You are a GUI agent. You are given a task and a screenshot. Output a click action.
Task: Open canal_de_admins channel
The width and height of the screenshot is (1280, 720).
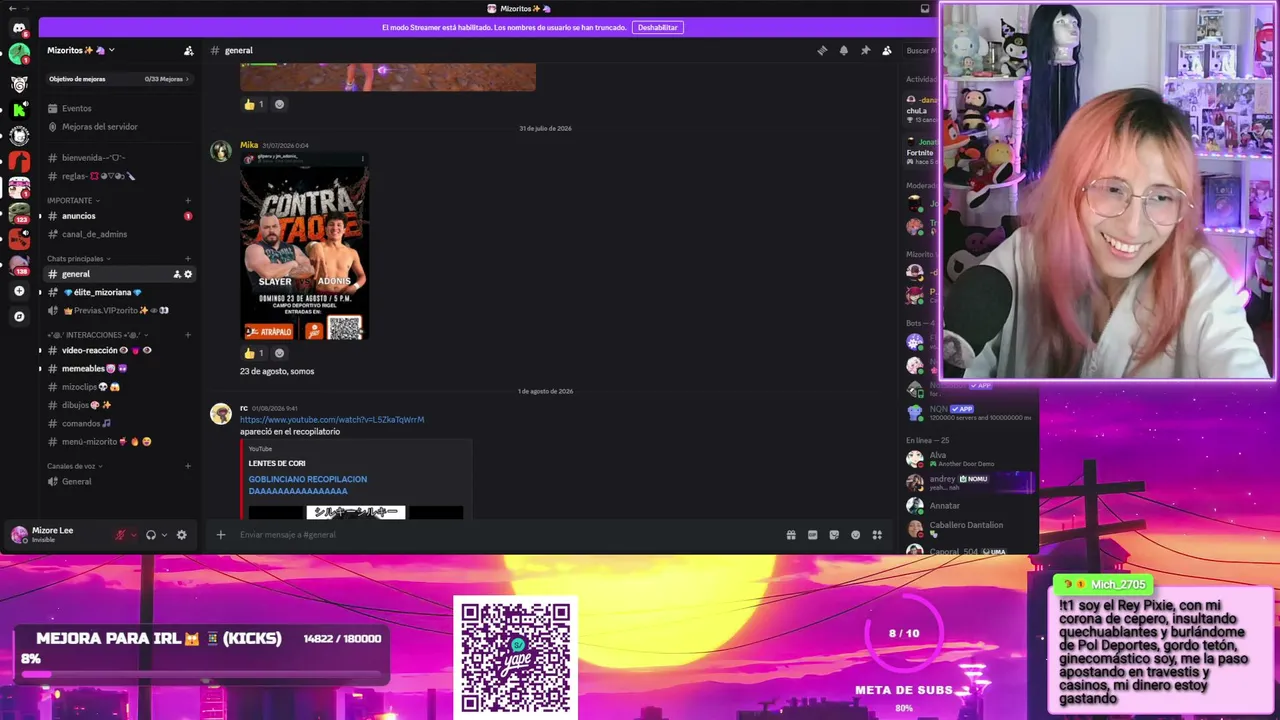pyautogui.click(x=118, y=234)
